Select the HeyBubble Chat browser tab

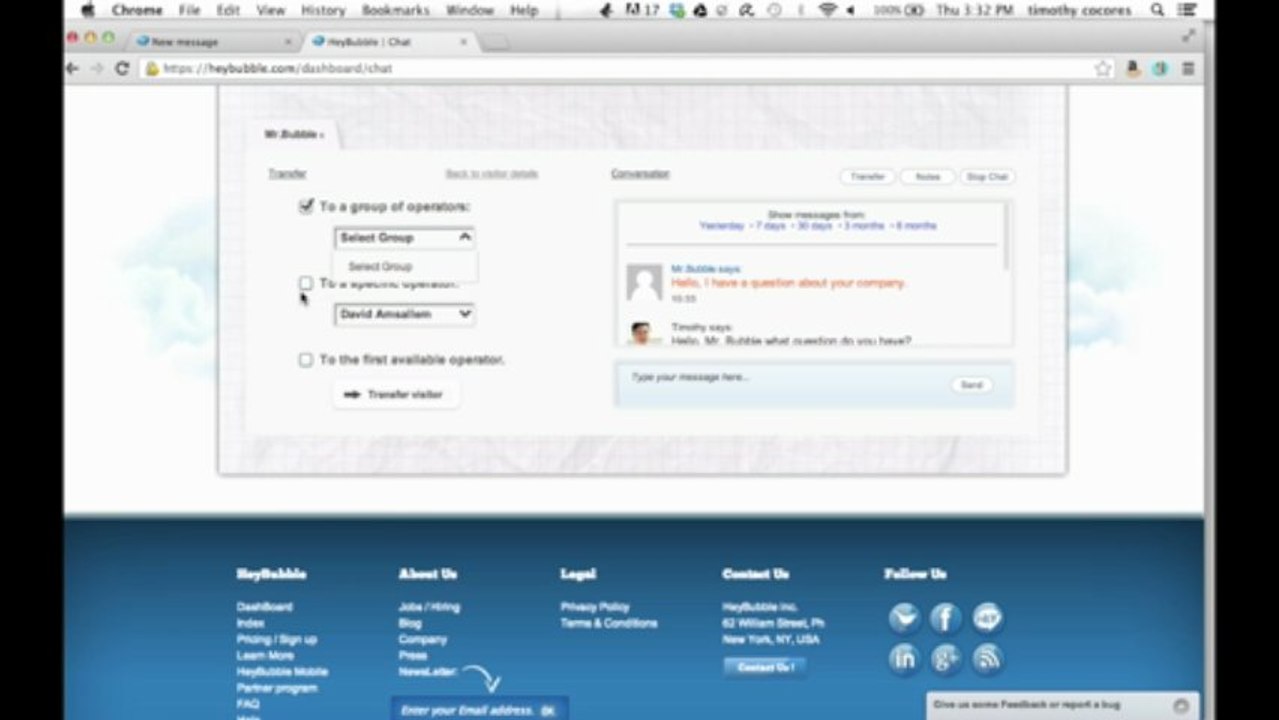[x=390, y=42]
